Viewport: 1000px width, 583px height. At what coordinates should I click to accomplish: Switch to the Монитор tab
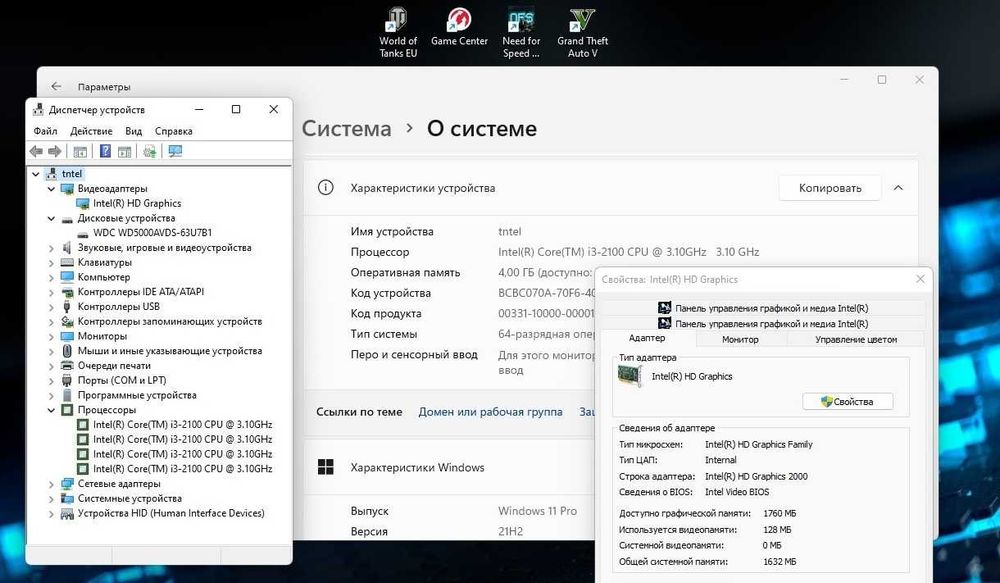(x=740, y=339)
